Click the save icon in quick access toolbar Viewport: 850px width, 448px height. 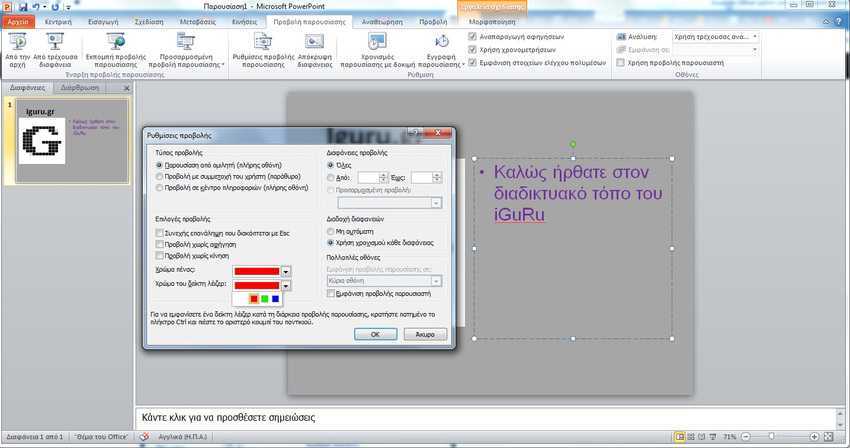pyautogui.click(x=23, y=7)
